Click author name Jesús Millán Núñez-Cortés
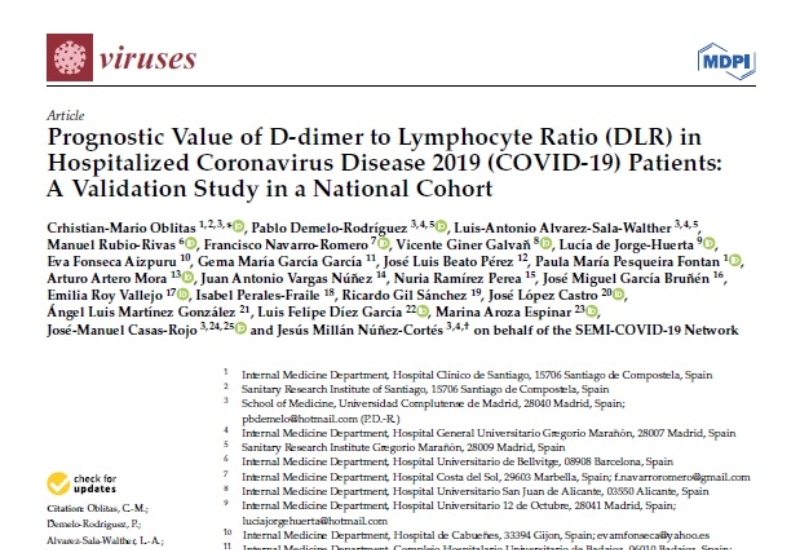 [x=360, y=330]
